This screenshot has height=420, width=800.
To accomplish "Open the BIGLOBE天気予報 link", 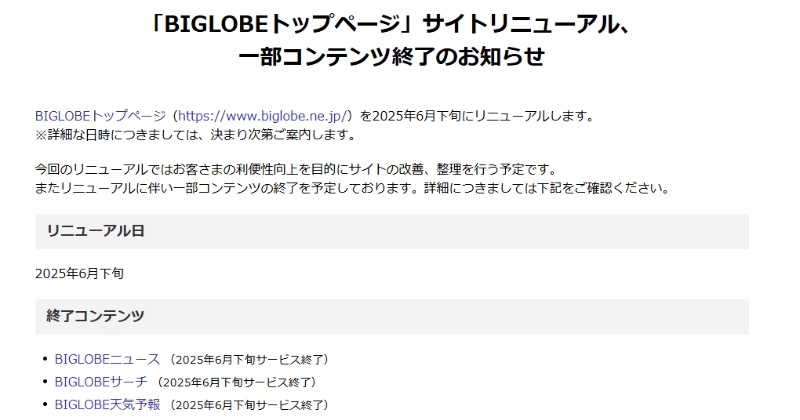I will (107, 405).
